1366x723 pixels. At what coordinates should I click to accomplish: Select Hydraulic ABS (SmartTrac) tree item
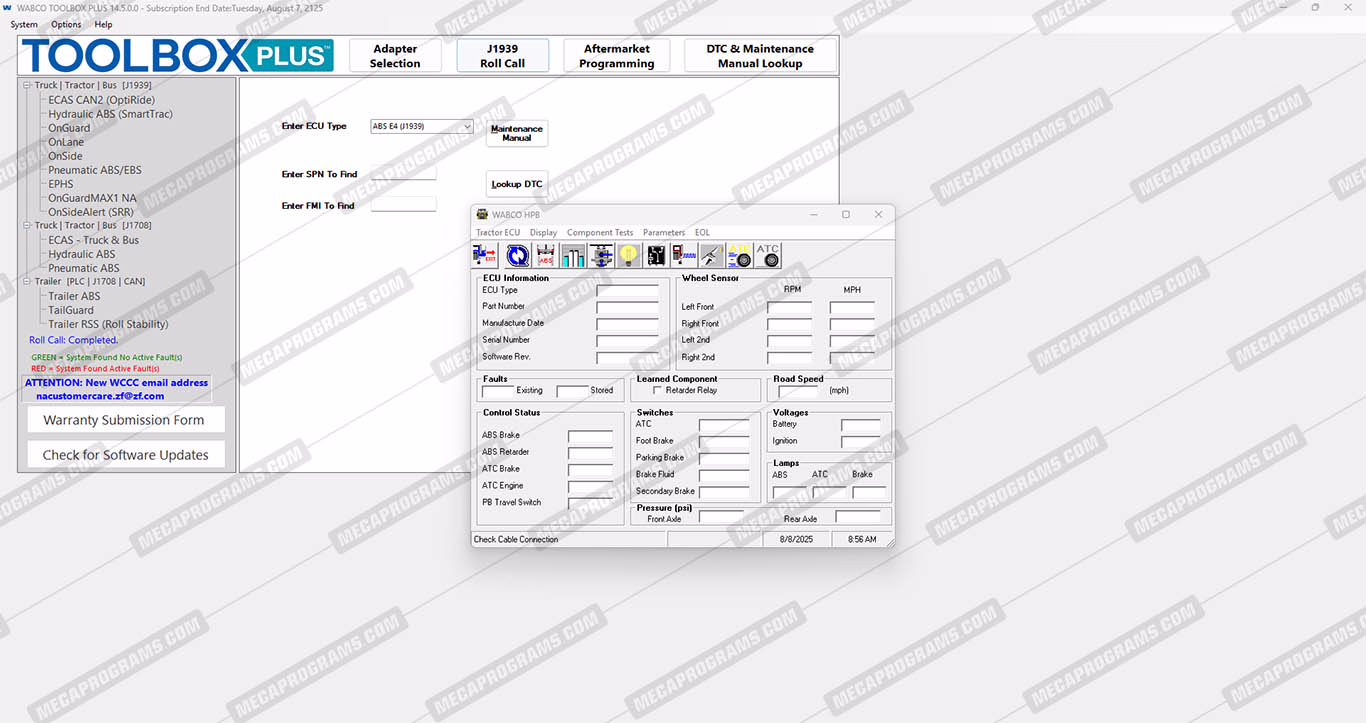point(110,114)
